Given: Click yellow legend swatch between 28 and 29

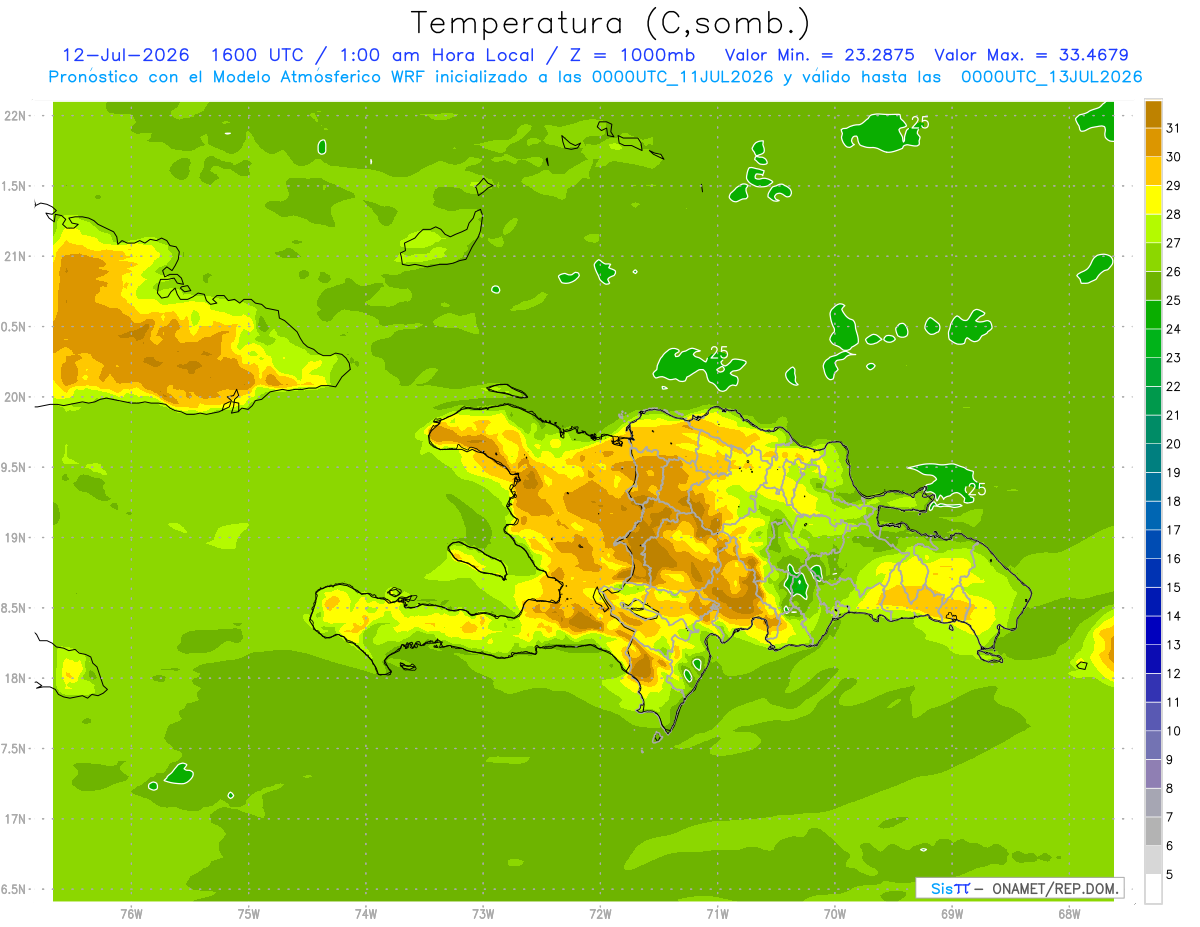Looking at the screenshot, I should [1153, 200].
